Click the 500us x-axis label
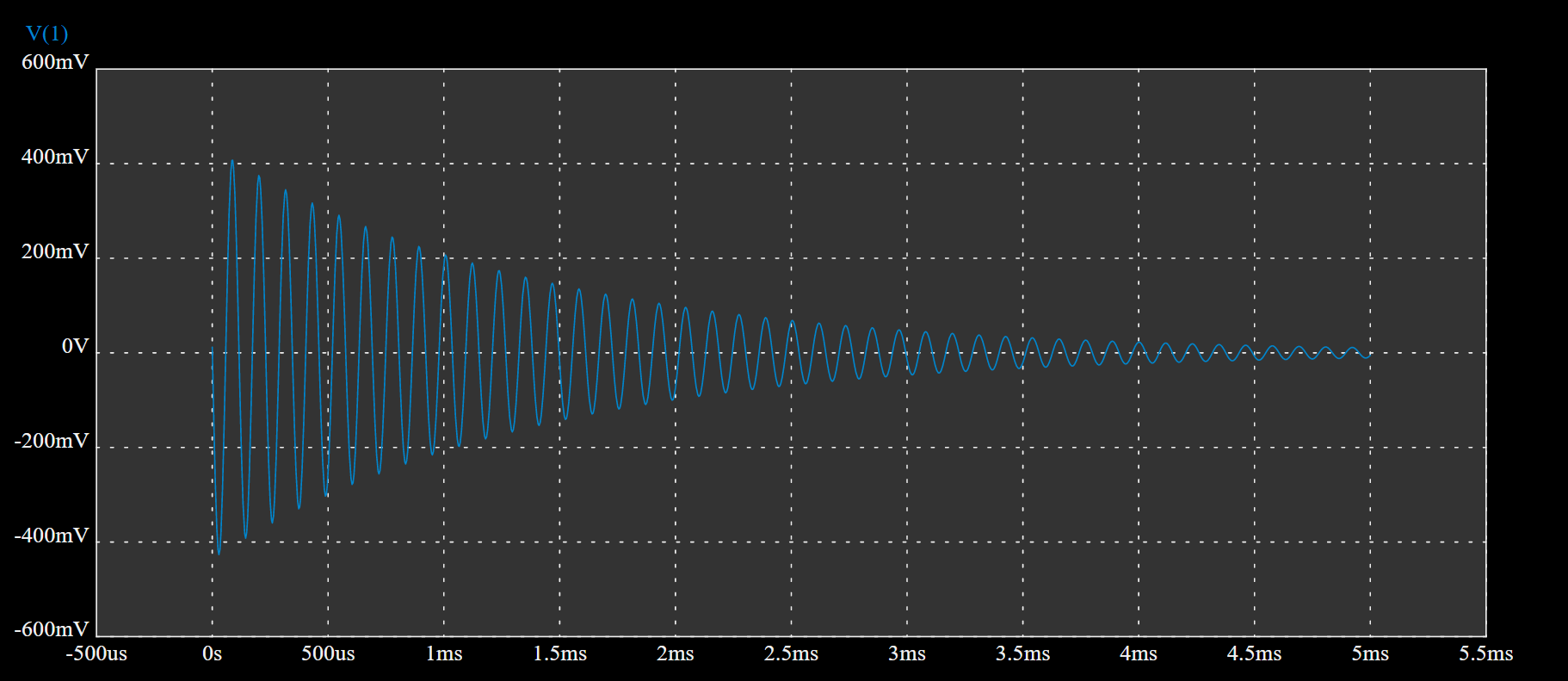 tap(328, 653)
